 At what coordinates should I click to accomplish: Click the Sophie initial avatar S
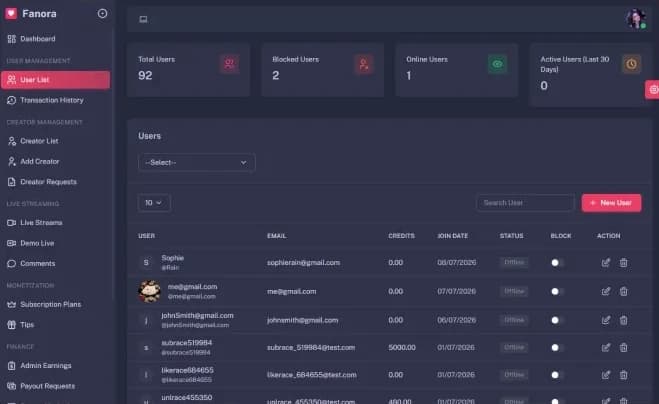pos(146,263)
